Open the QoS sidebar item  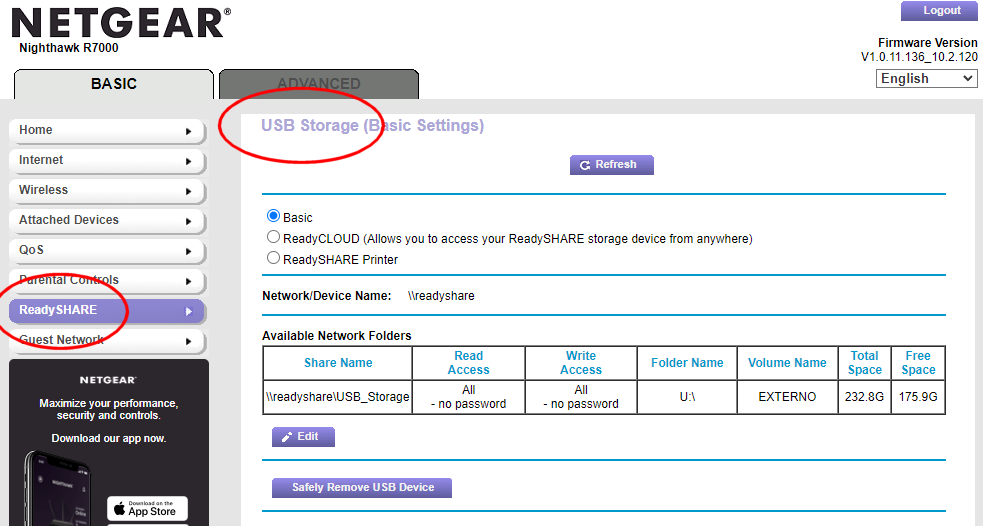tap(107, 251)
